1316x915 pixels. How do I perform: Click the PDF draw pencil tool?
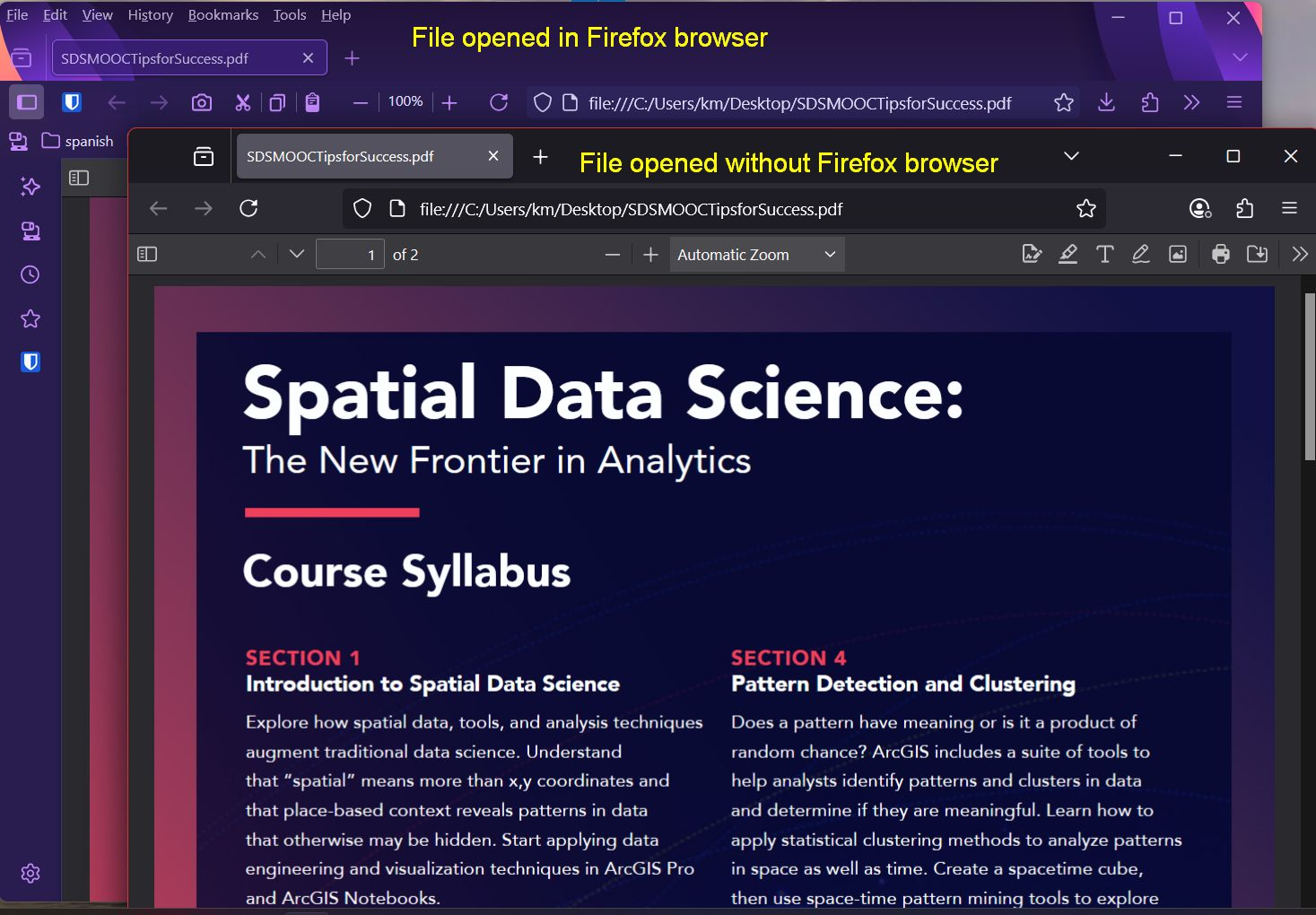1140,255
